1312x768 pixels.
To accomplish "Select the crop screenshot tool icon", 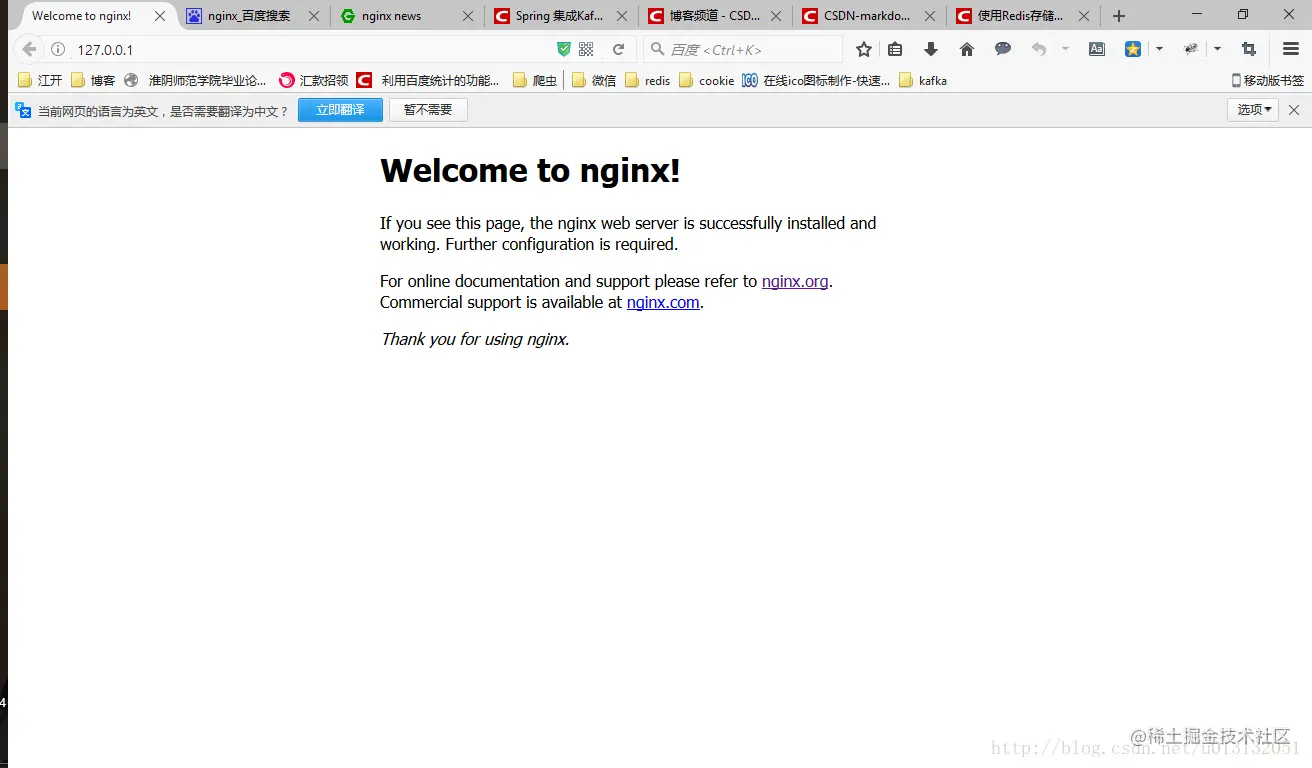I will 1249,49.
